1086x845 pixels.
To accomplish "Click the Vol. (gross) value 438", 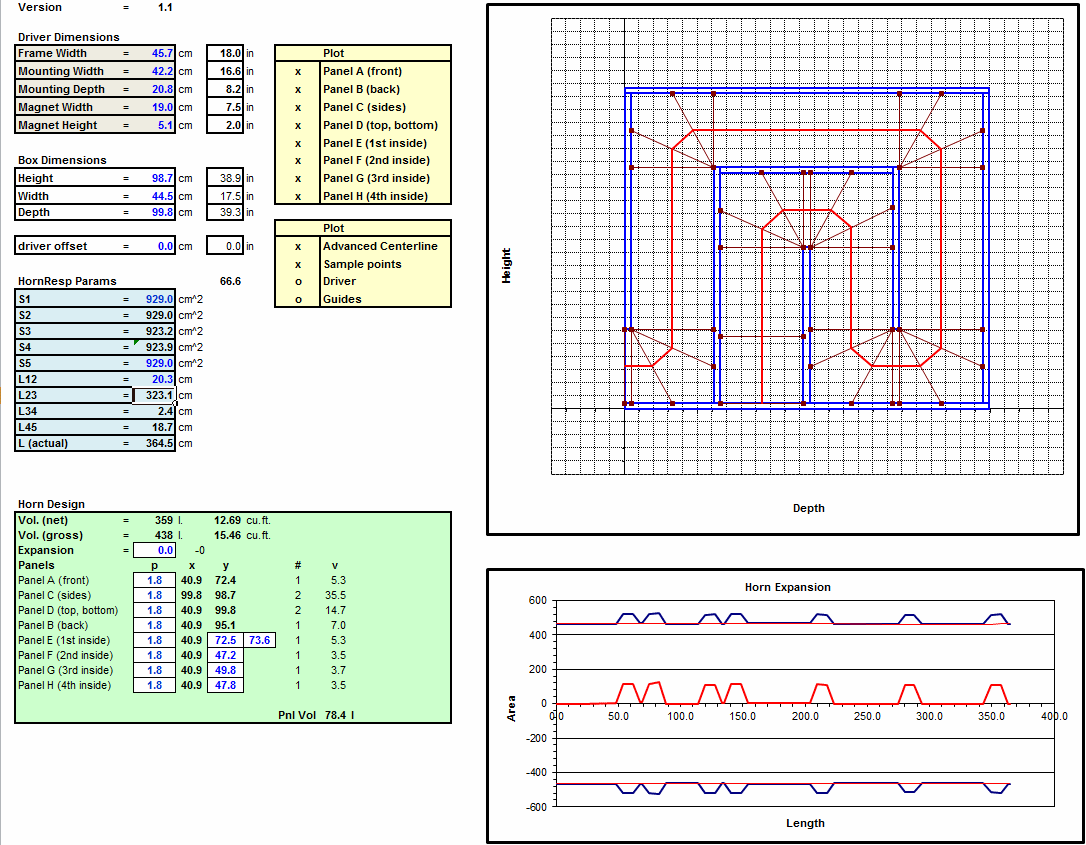I will click(163, 535).
